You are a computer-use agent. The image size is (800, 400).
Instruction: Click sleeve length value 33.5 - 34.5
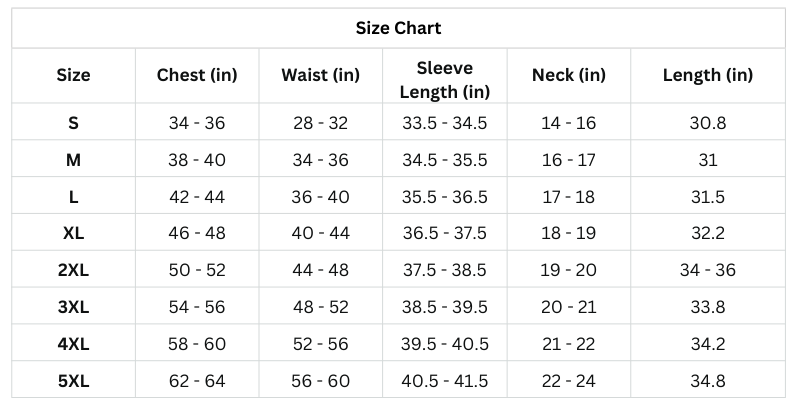[x=444, y=124]
